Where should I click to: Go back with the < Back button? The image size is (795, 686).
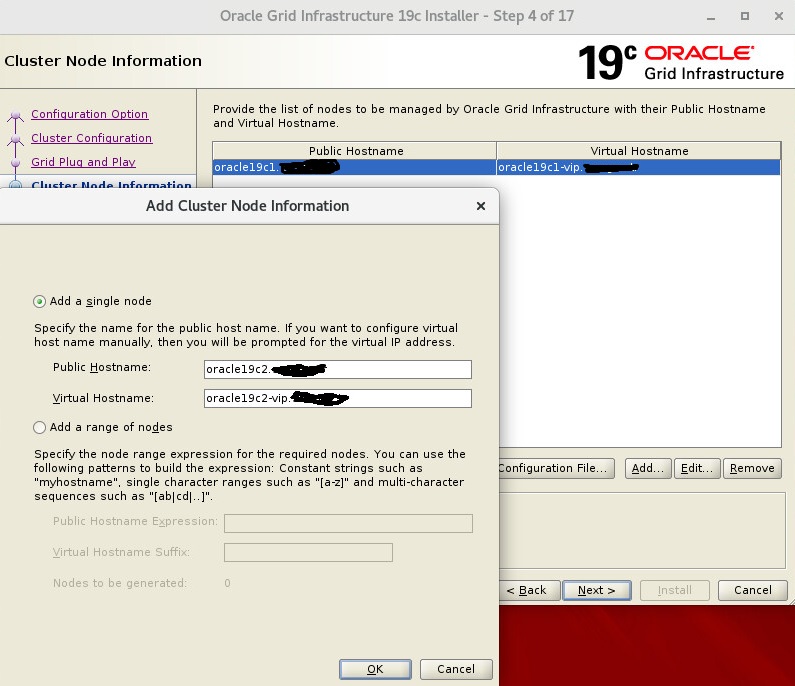[x=529, y=590]
